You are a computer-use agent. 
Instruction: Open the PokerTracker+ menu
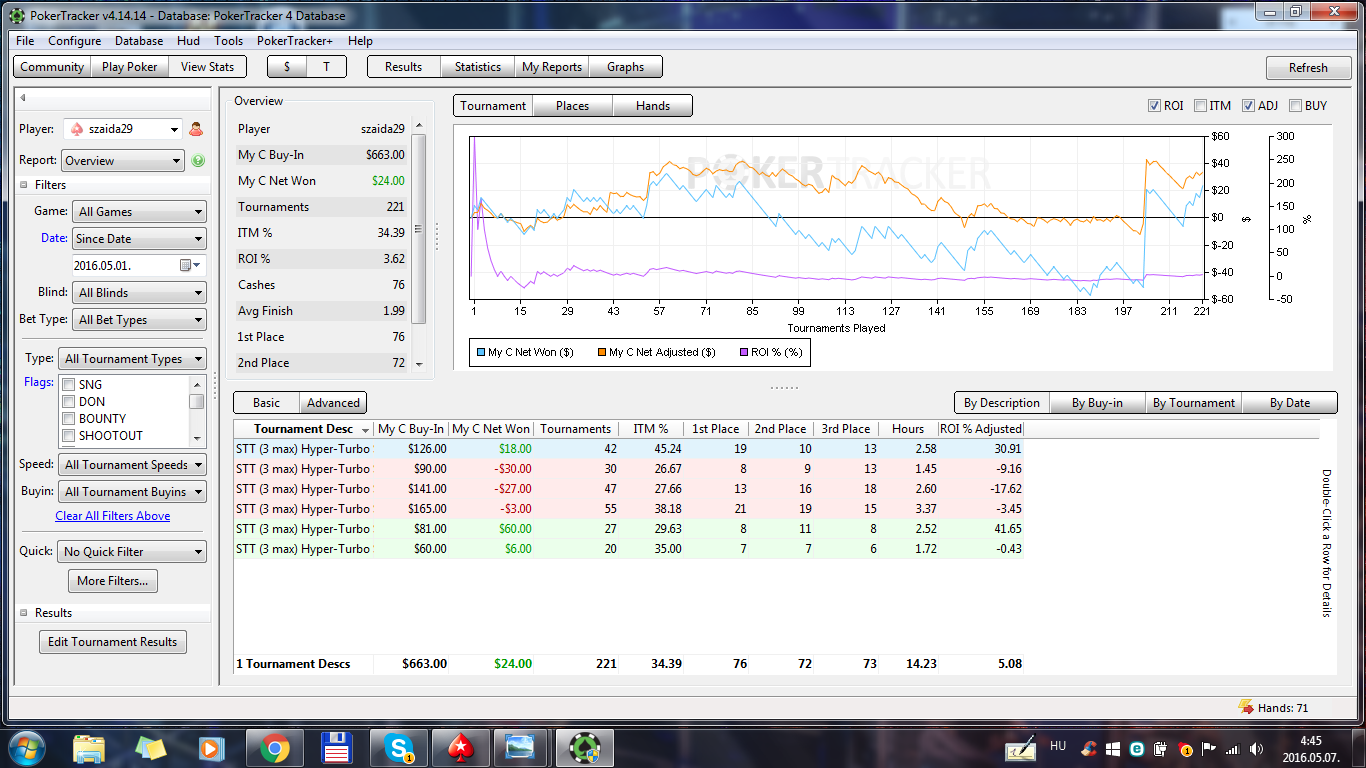click(x=294, y=41)
